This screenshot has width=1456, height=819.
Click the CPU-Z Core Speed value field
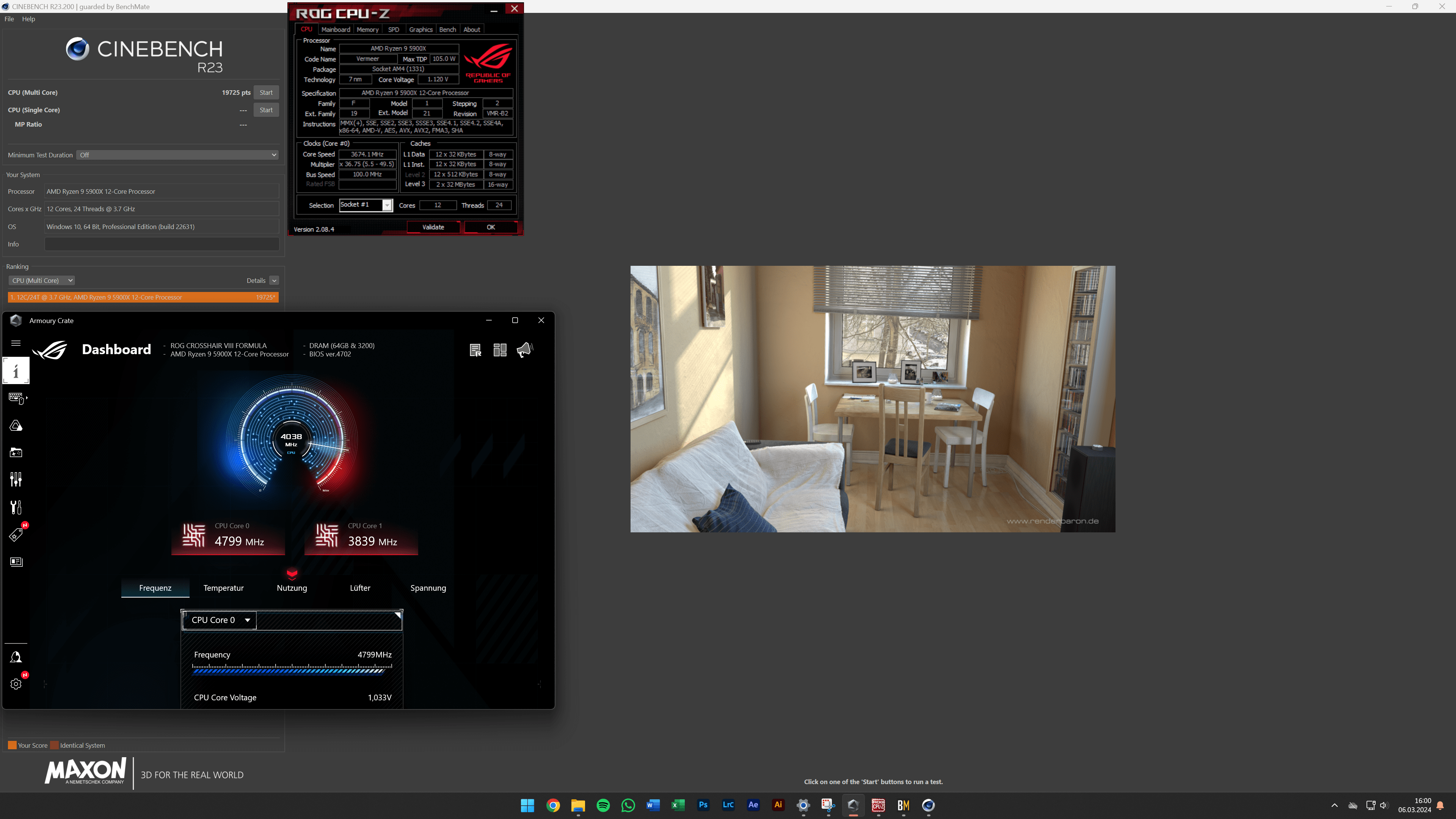(367, 154)
